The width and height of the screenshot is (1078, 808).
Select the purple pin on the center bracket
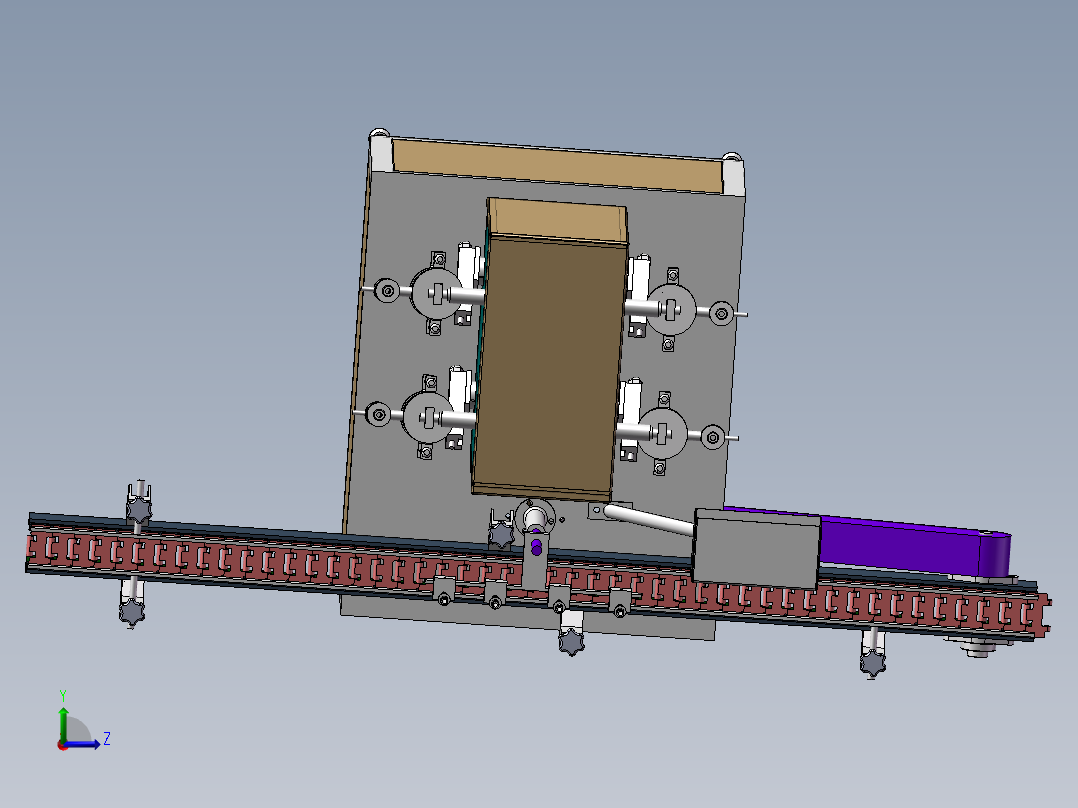[x=536, y=547]
